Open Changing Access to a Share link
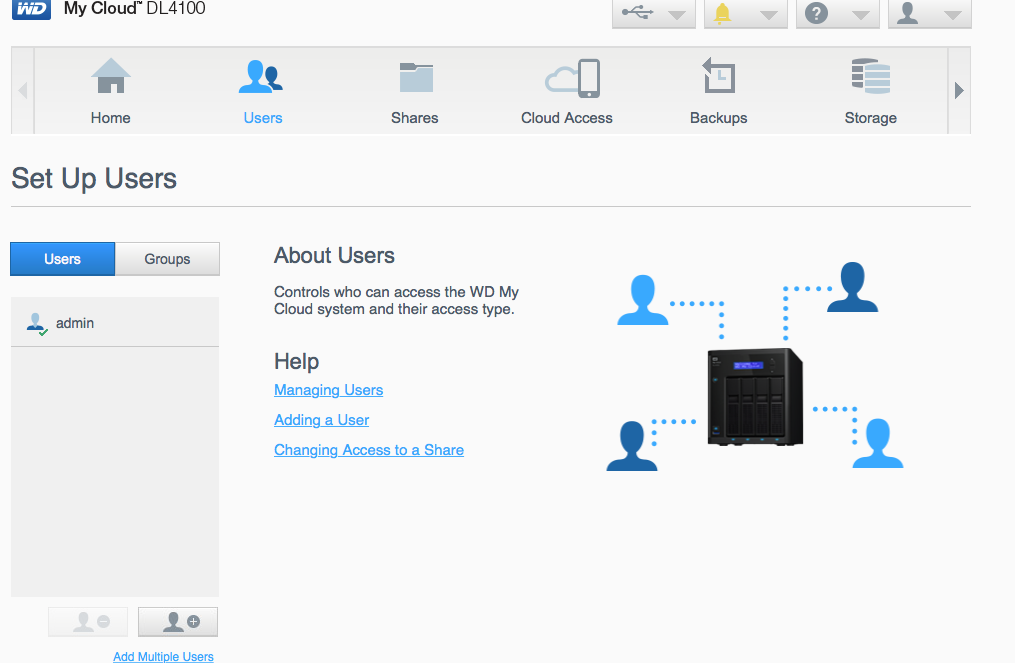The image size is (1015, 663). (x=369, y=450)
